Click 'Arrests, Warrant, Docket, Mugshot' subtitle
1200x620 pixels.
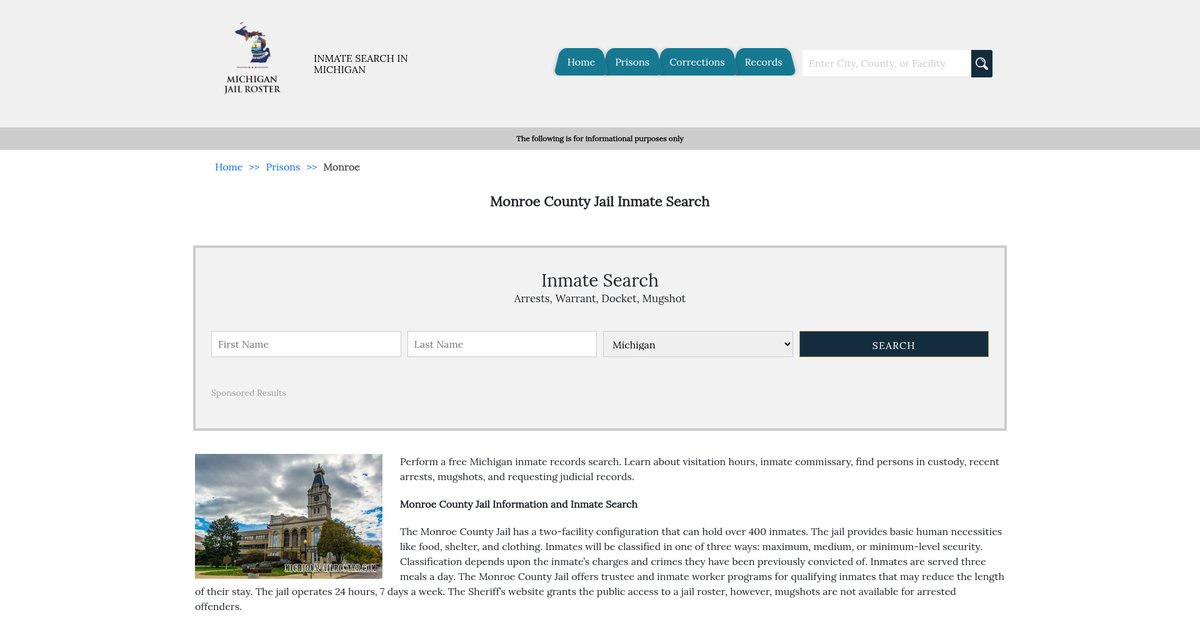tap(600, 299)
